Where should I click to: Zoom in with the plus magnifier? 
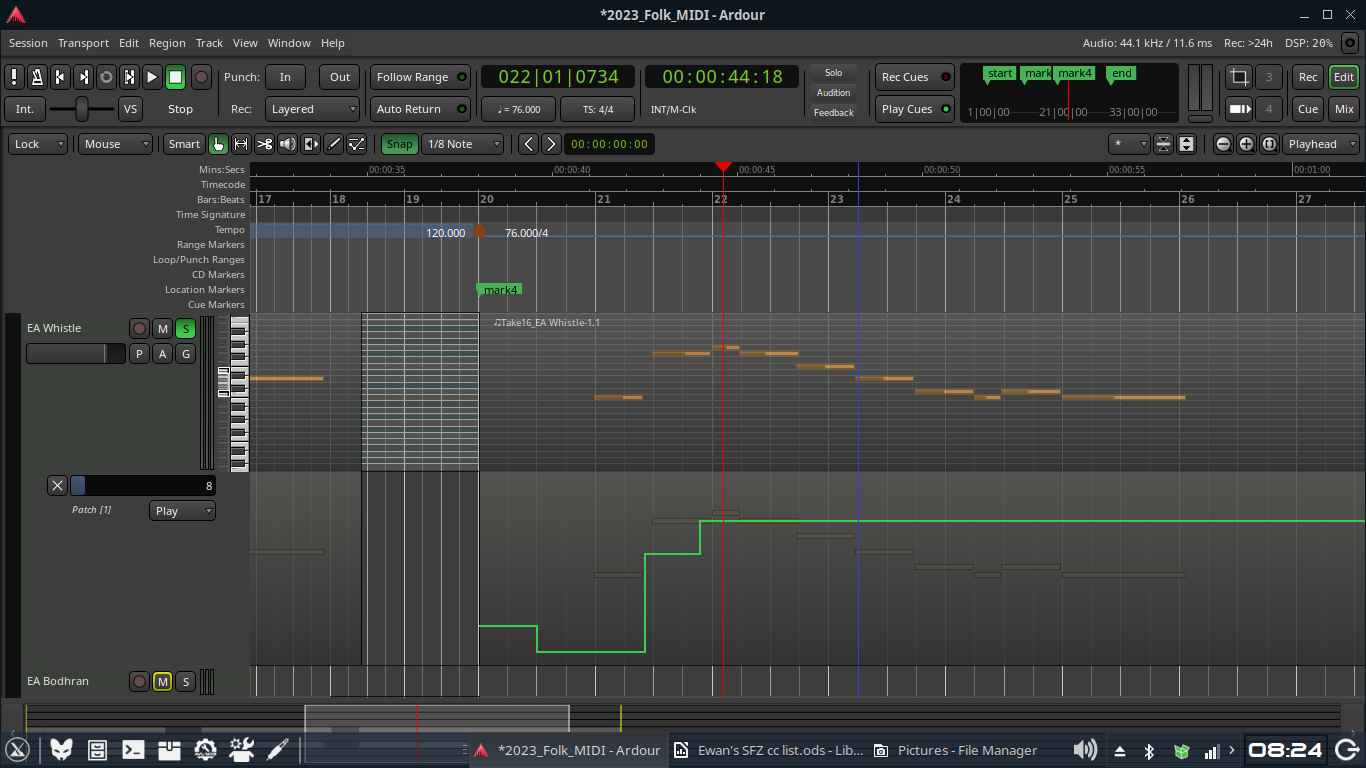1246,144
